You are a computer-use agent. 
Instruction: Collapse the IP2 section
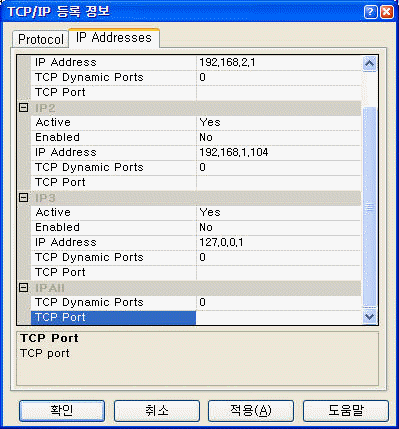tap(24, 108)
